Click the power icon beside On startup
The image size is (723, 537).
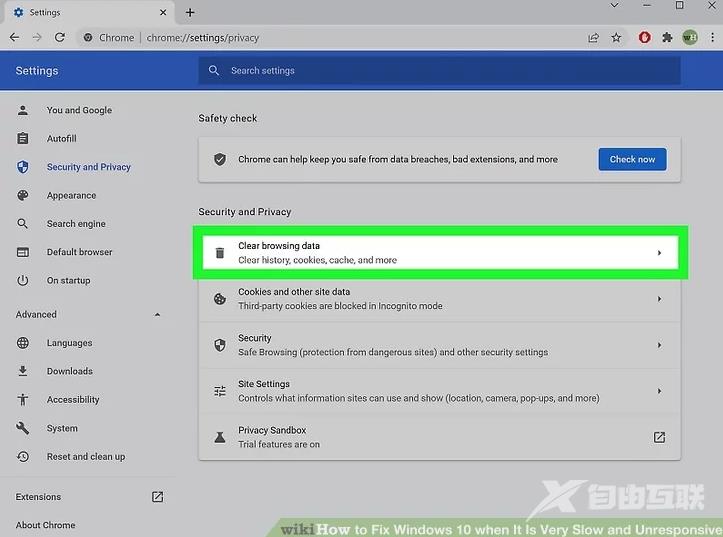click(x=23, y=280)
